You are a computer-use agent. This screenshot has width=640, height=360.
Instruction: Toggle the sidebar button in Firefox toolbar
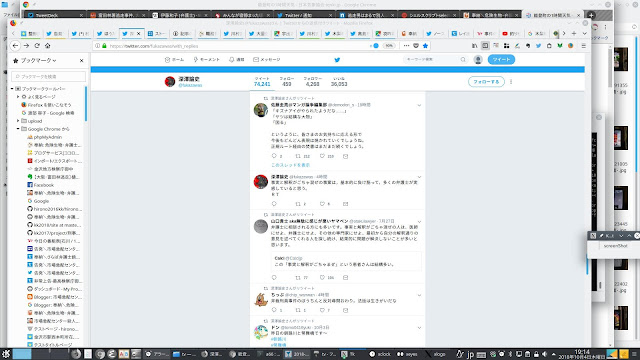click(x=485, y=46)
